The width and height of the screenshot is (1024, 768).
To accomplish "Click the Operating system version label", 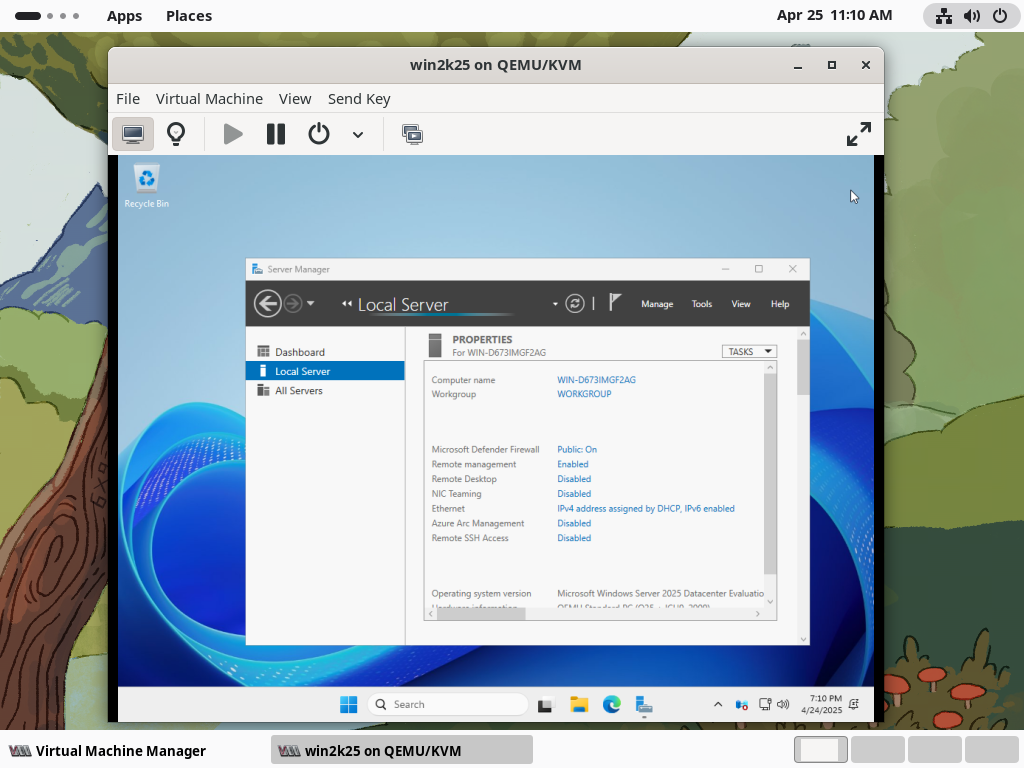I will 481,594.
